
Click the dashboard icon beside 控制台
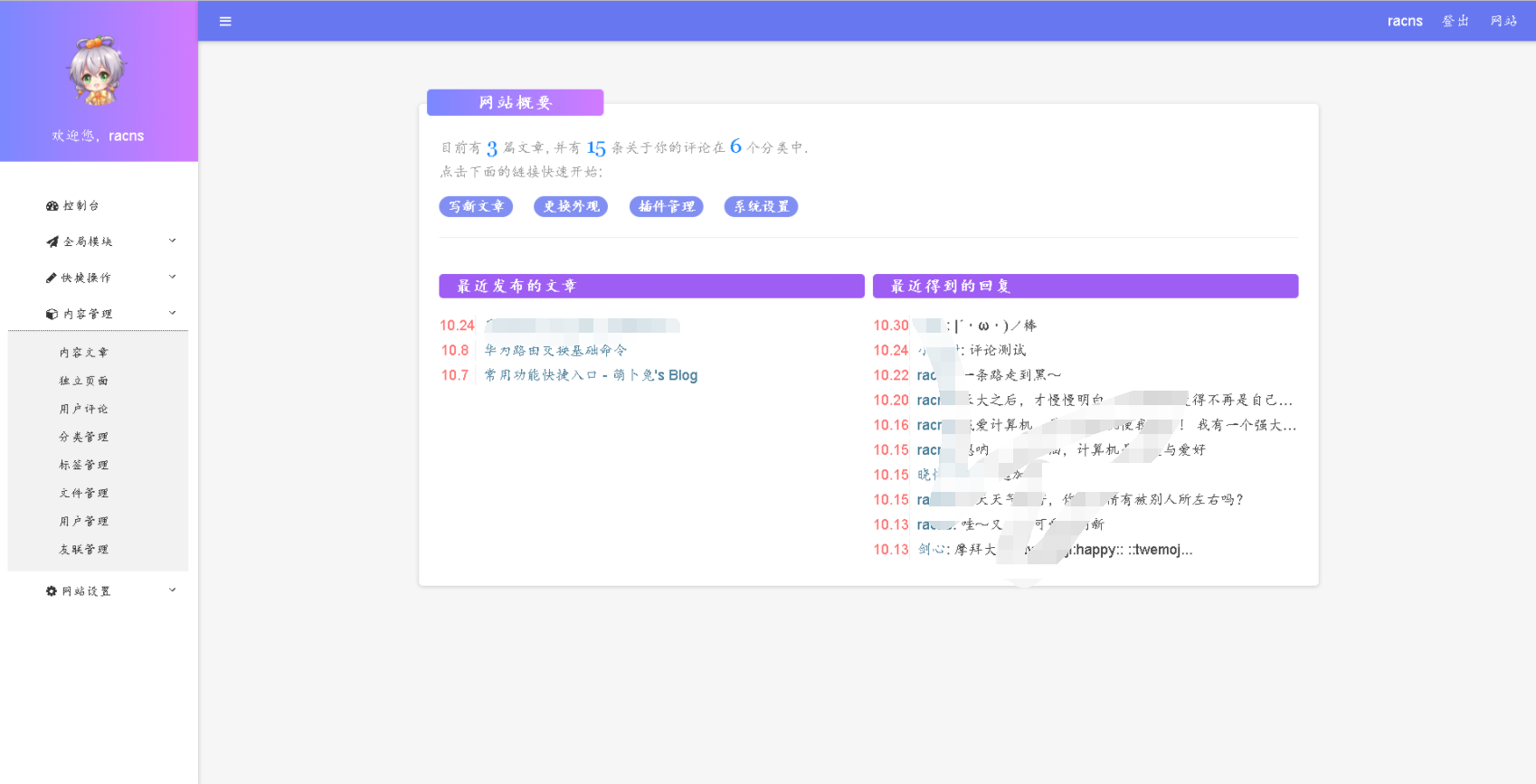click(x=52, y=206)
